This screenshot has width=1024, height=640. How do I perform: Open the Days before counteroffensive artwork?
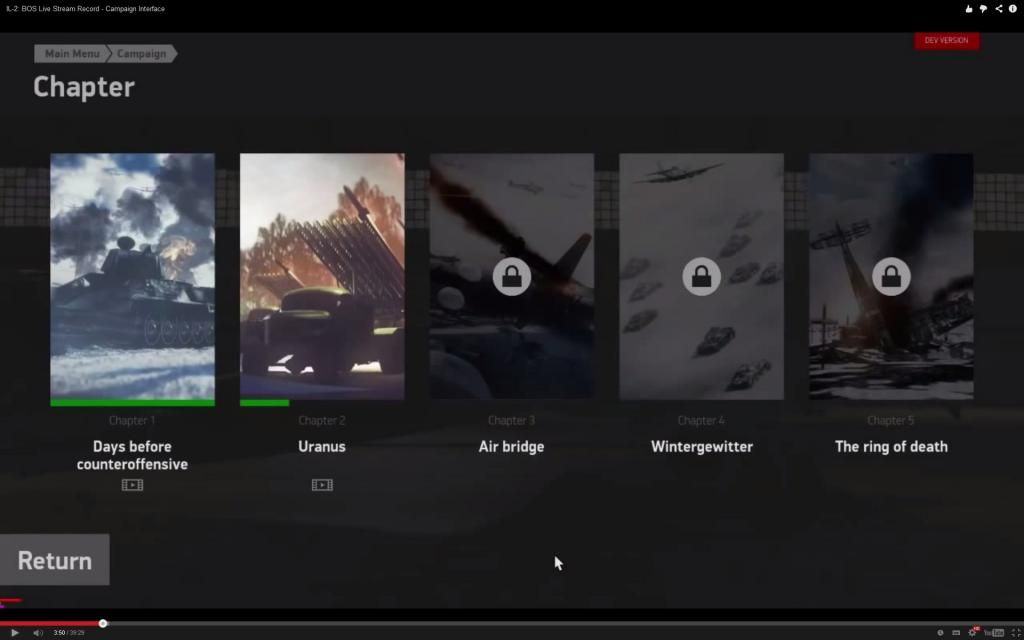click(133, 276)
